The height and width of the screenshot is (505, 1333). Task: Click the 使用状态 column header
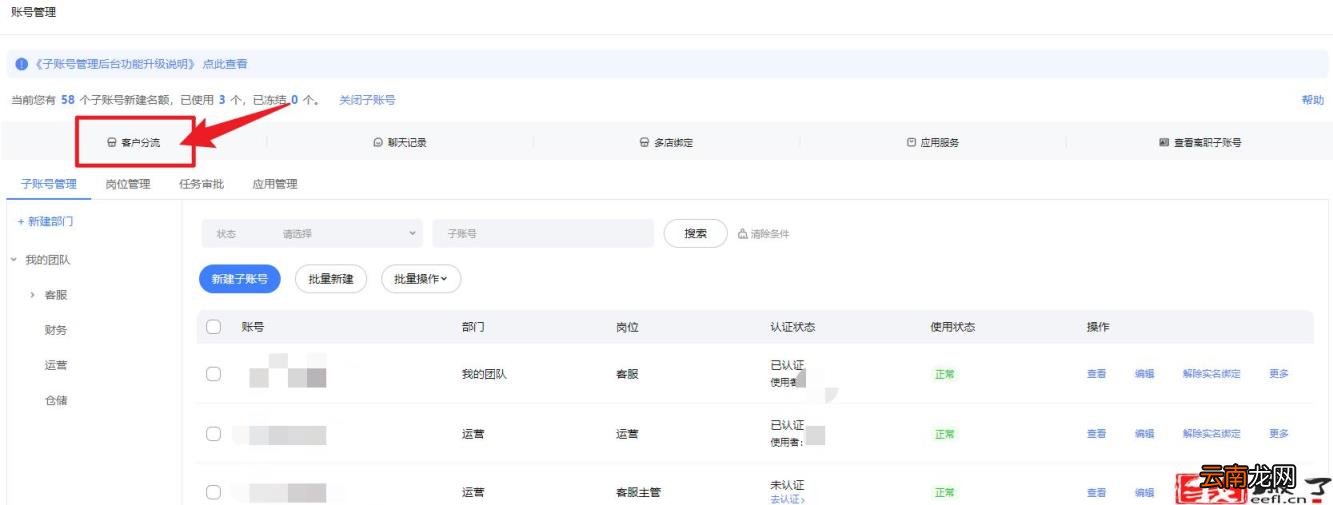pyautogui.click(x=953, y=327)
